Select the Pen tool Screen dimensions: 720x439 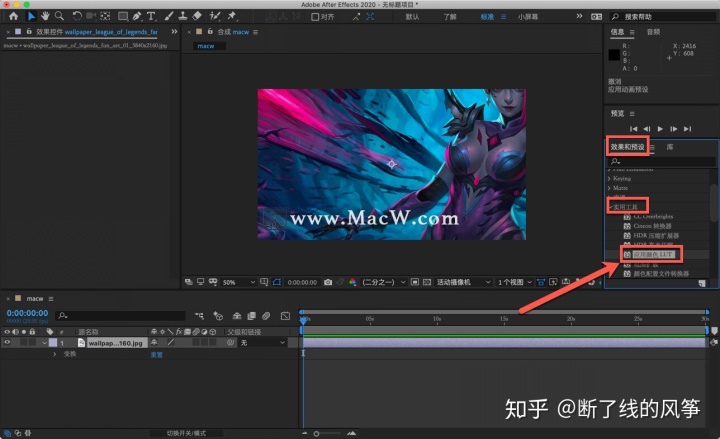(x=137, y=17)
